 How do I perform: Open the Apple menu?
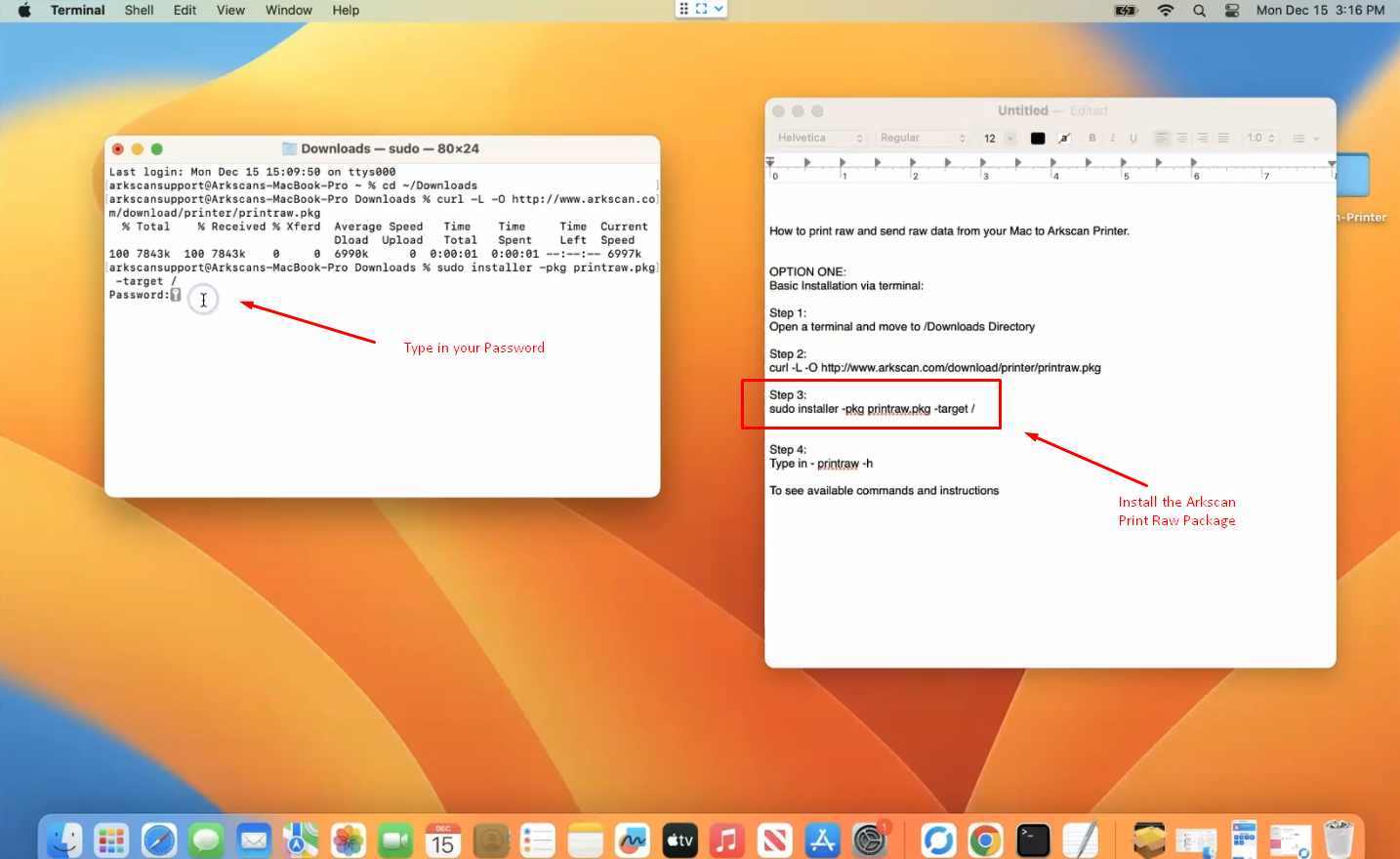point(24,11)
